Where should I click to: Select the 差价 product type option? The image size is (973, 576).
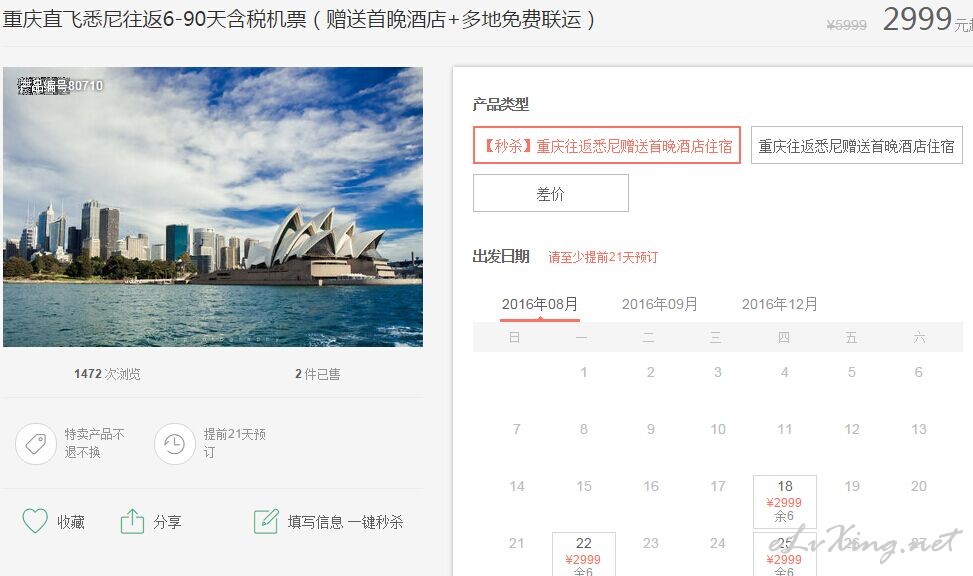[x=550, y=193]
